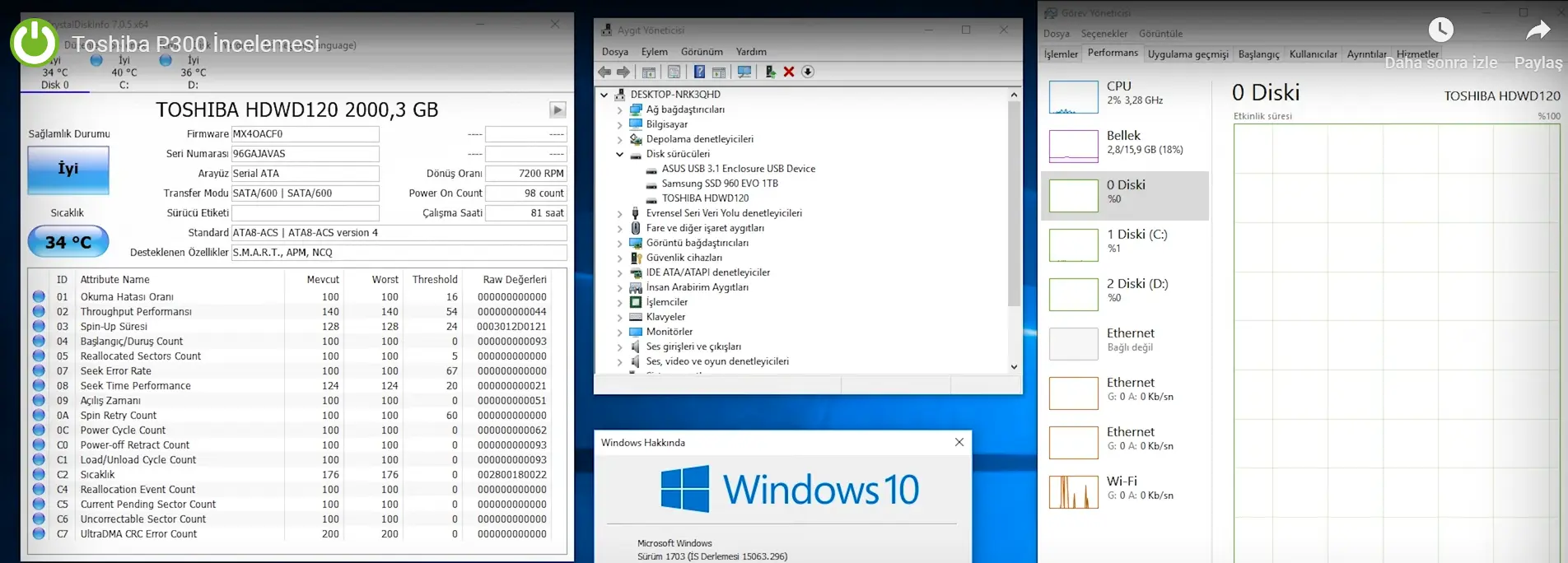This screenshot has height=563, width=1568.
Task: Click the İyi health status button
Action: (68, 170)
